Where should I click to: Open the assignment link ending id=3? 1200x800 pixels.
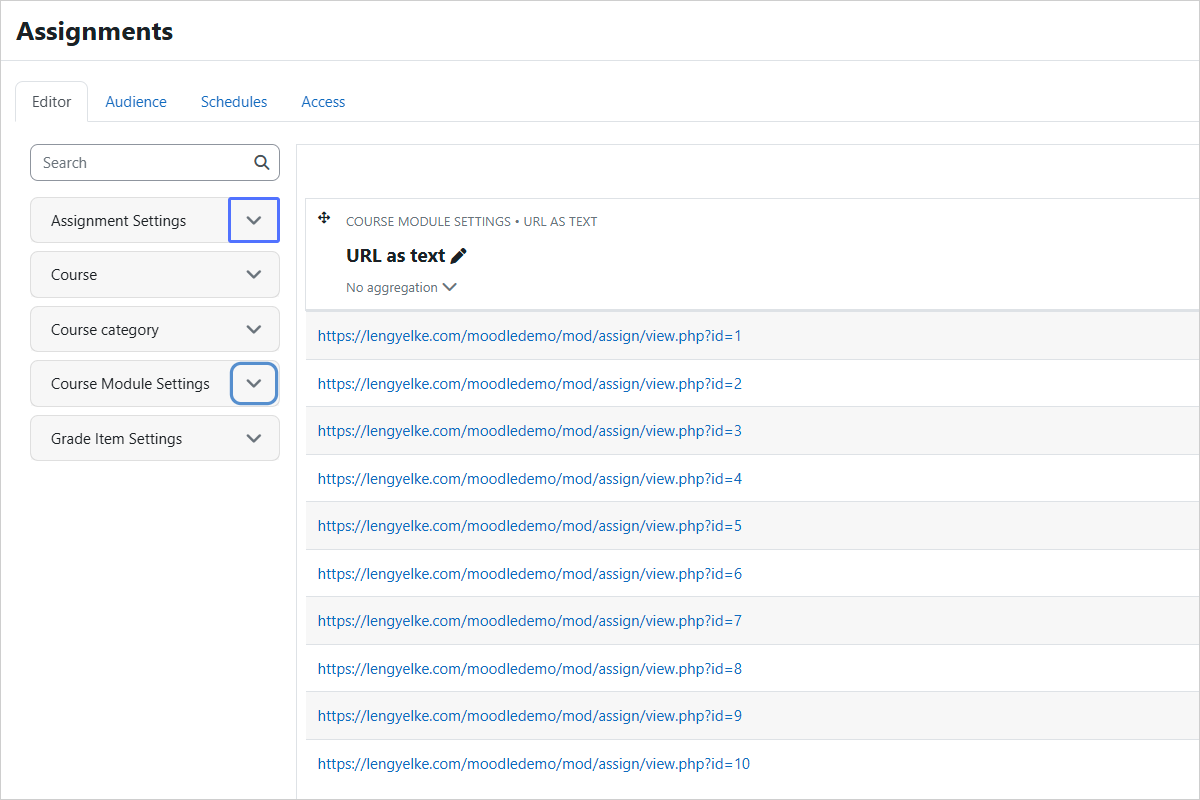click(x=530, y=431)
